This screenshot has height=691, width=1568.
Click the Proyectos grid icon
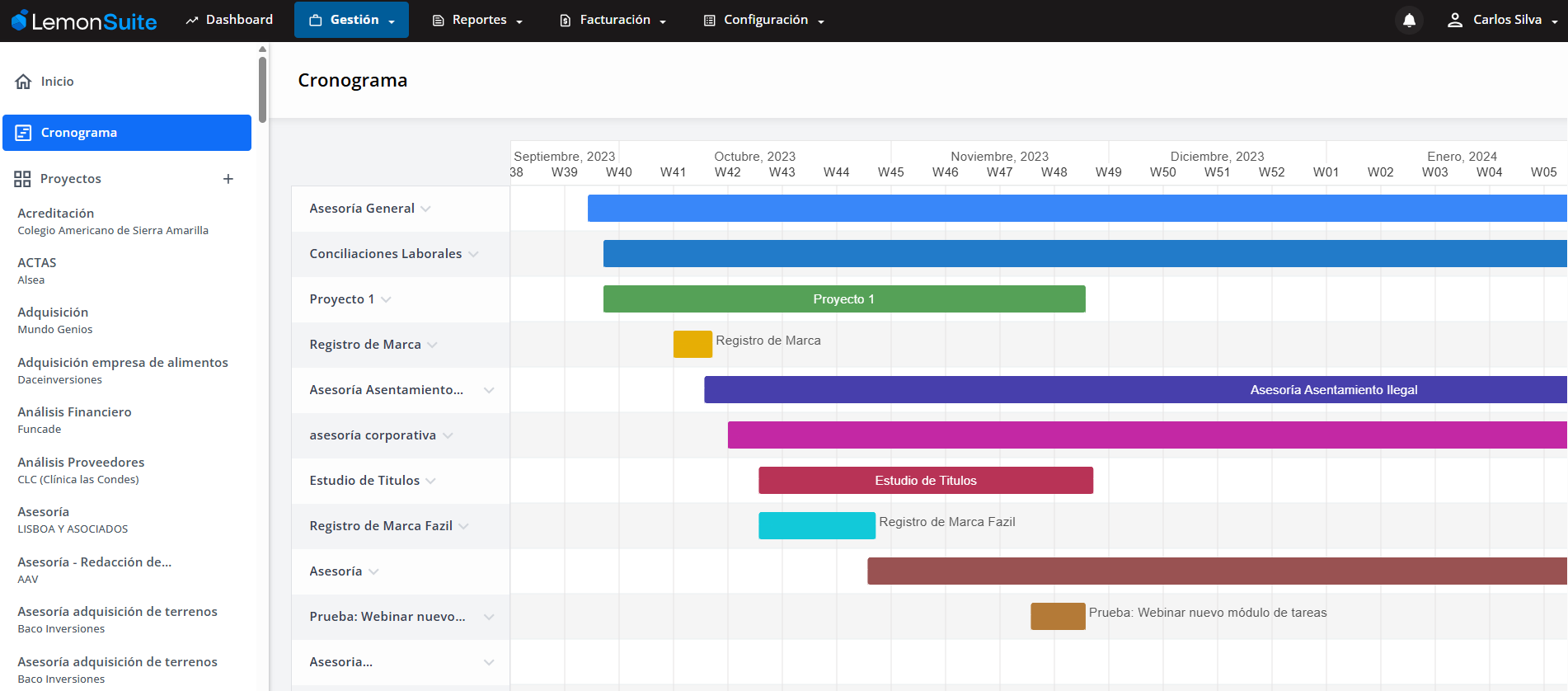[x=22, y=179]
